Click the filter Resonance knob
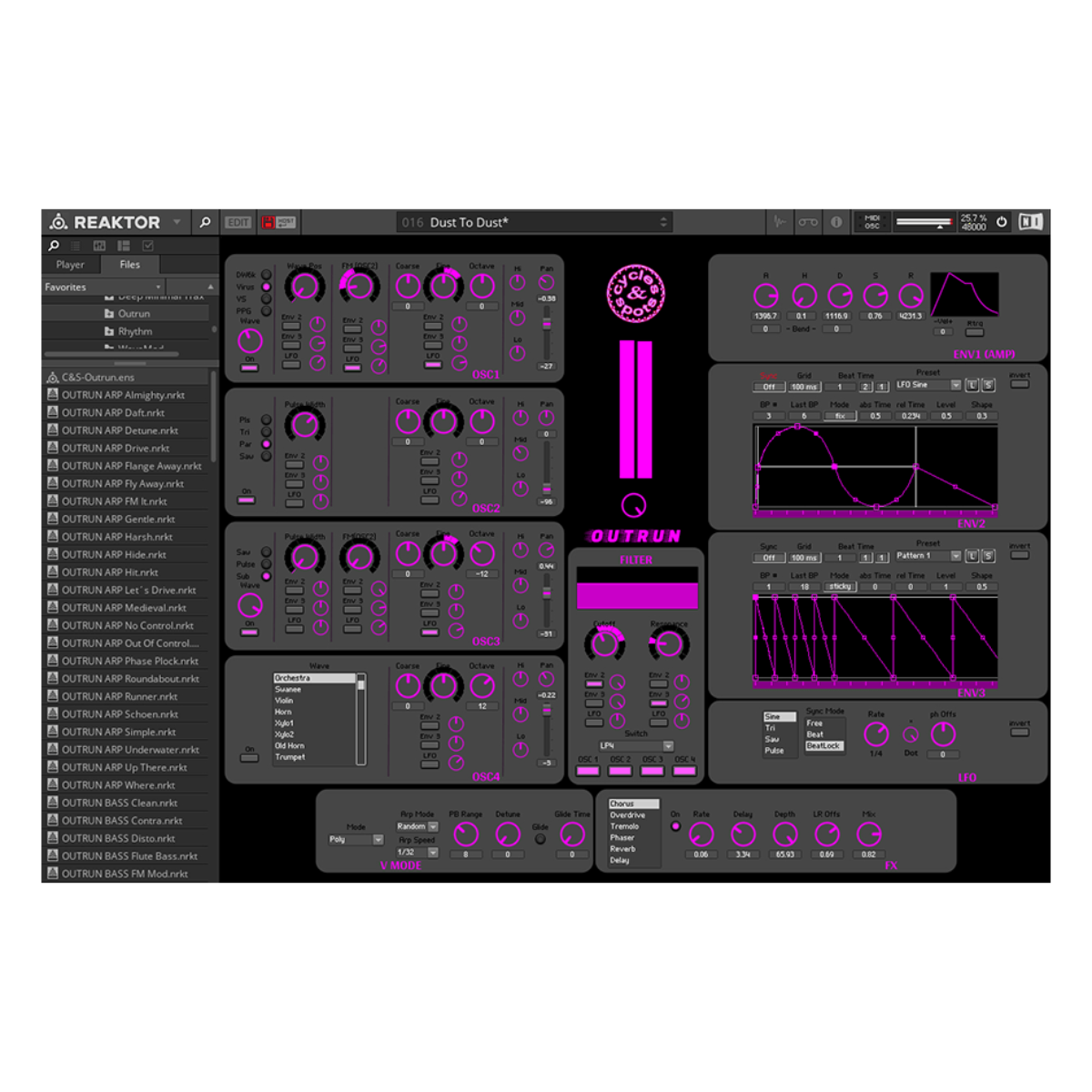The image size is (1092, 1092). [668, 644]
